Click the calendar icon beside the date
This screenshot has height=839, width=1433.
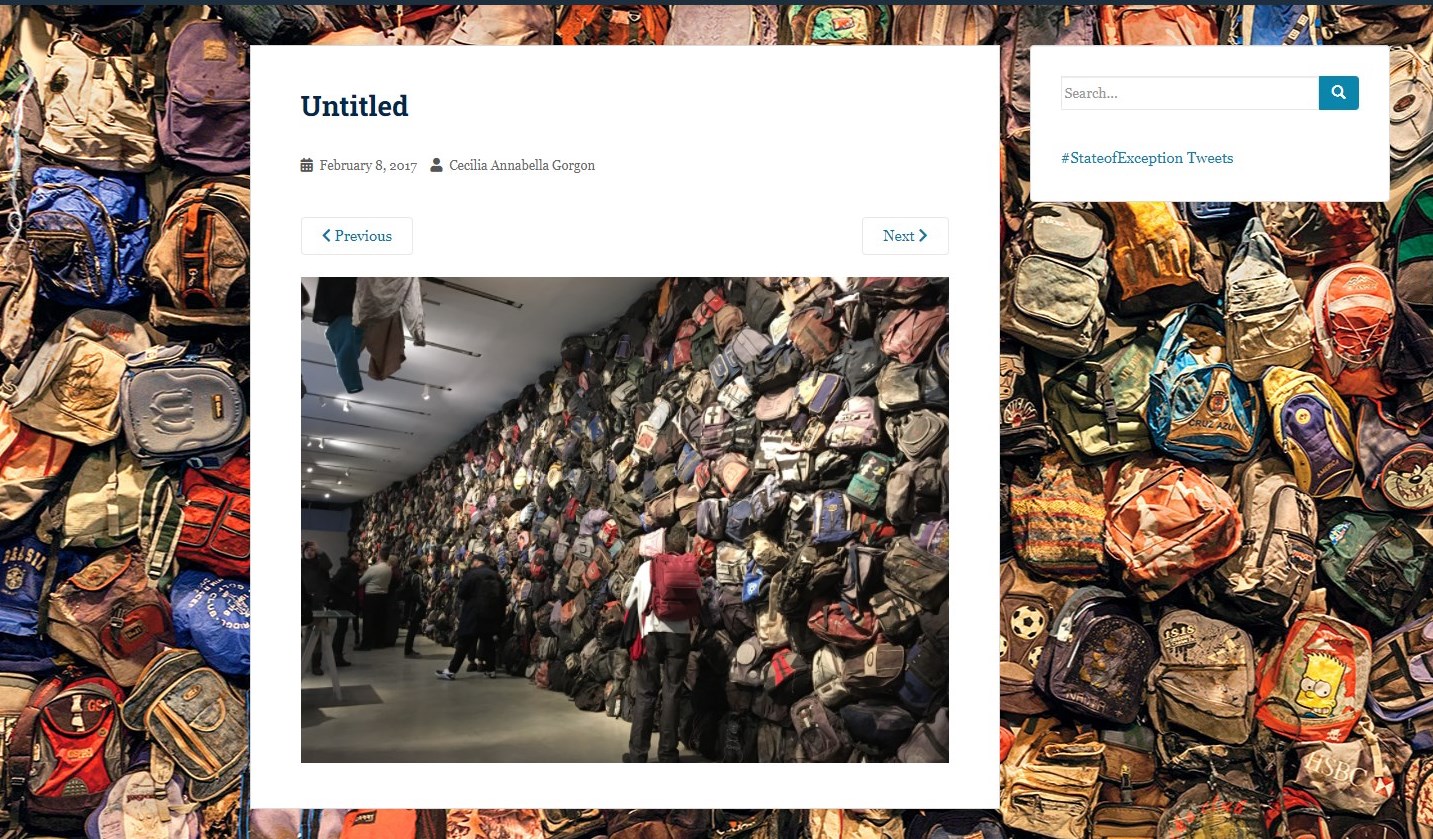[307, 165]
